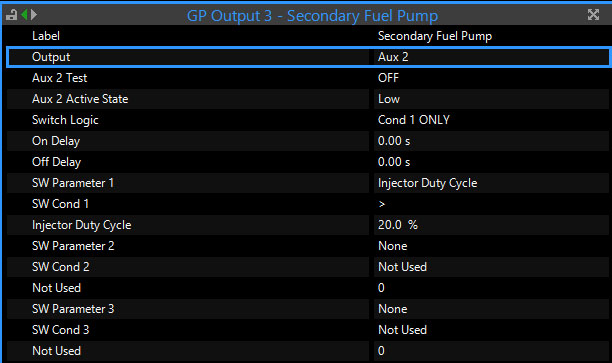
Task: Open the Output Aux 2 selection
Action: [x=491, y=57]
